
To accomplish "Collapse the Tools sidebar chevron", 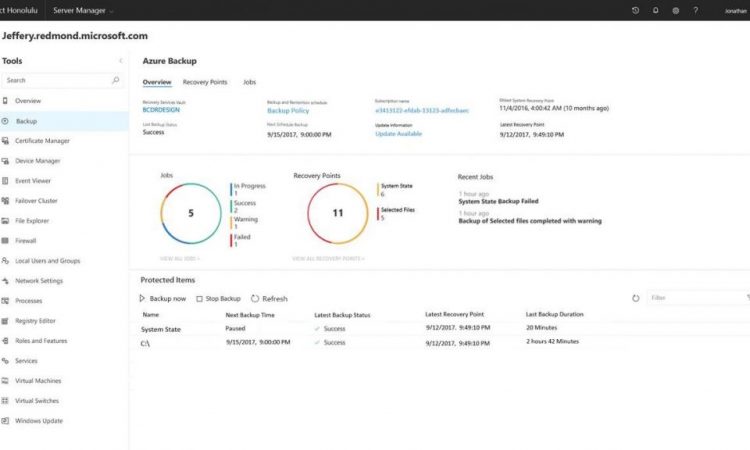I will (x=121, y=61).
